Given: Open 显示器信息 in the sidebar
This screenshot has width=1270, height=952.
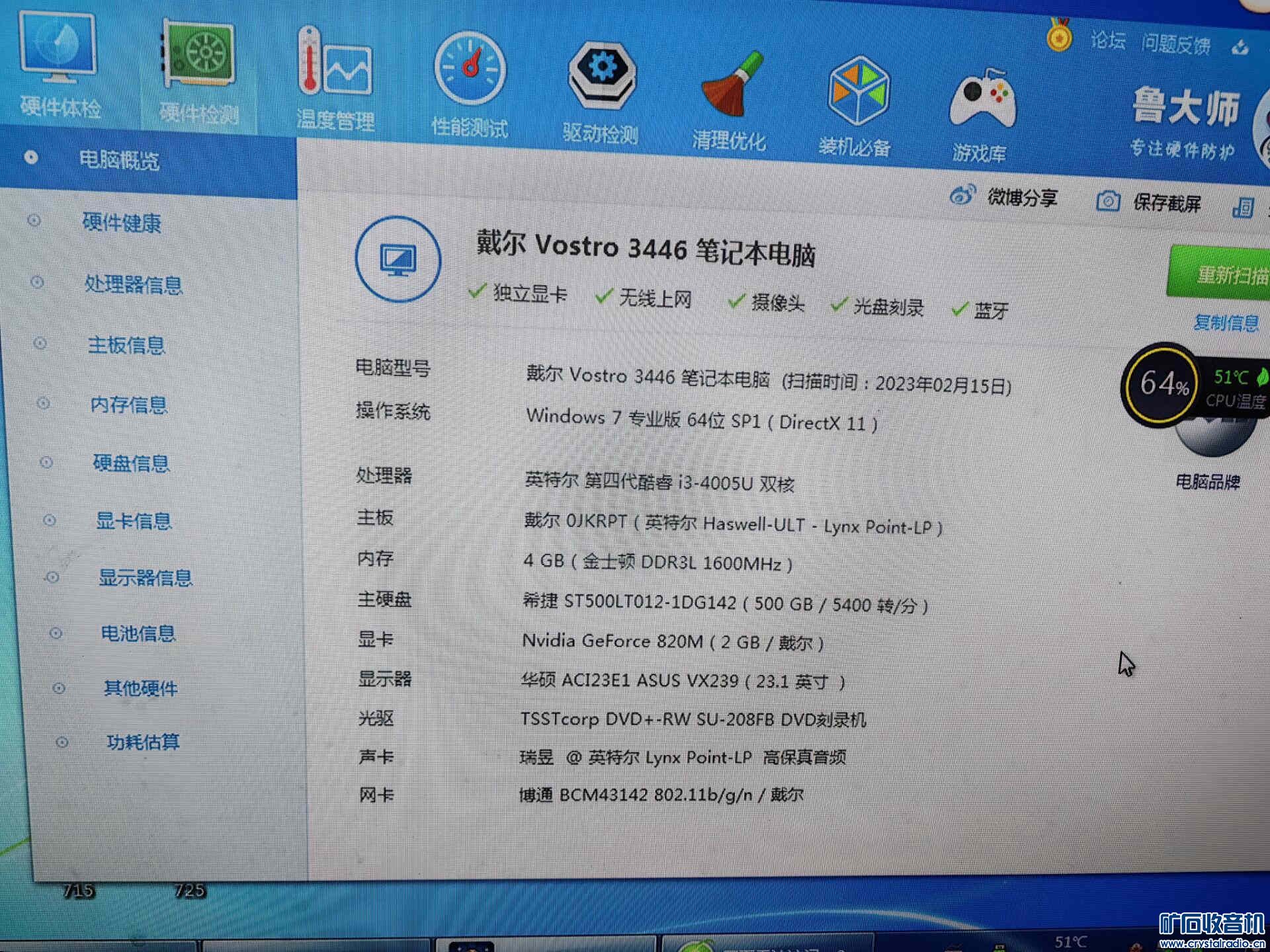Looking at the screenshot, I should pos(146,578).
